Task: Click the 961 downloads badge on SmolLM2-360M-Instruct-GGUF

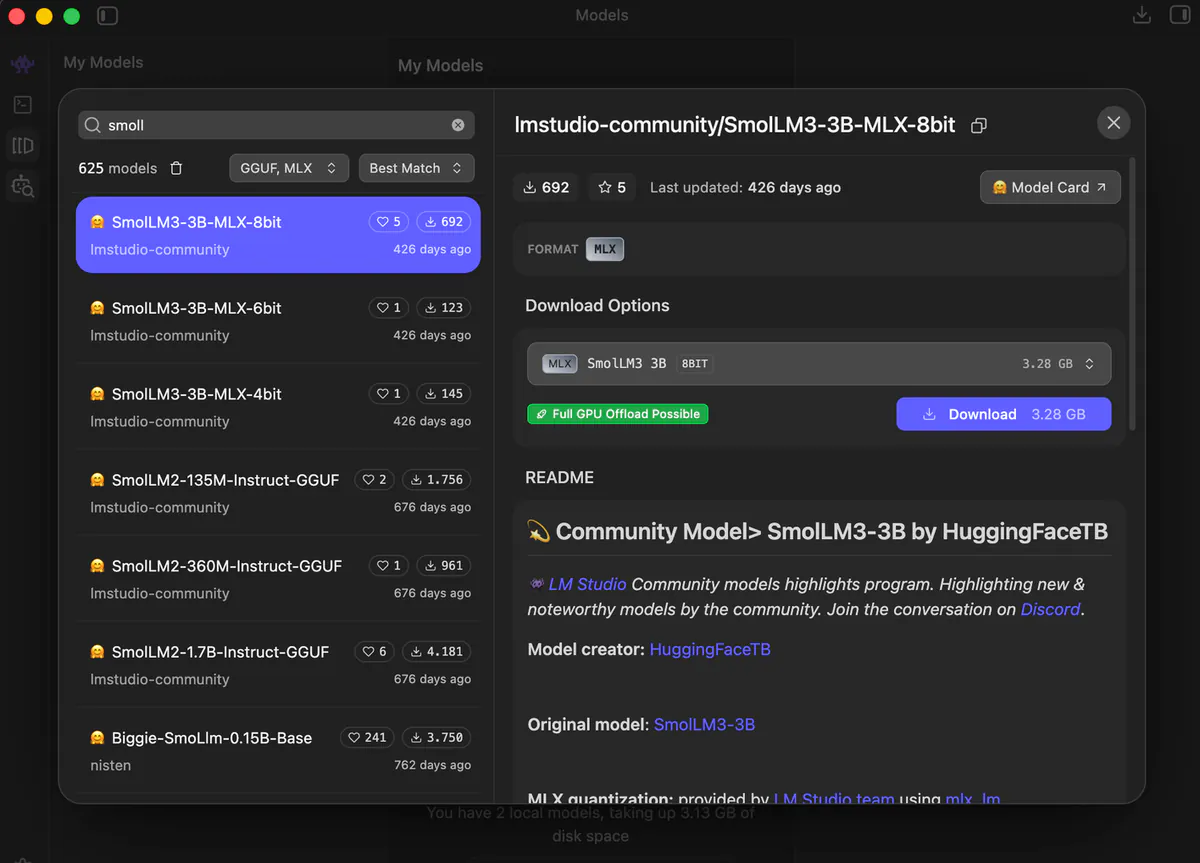Action: 443,566
